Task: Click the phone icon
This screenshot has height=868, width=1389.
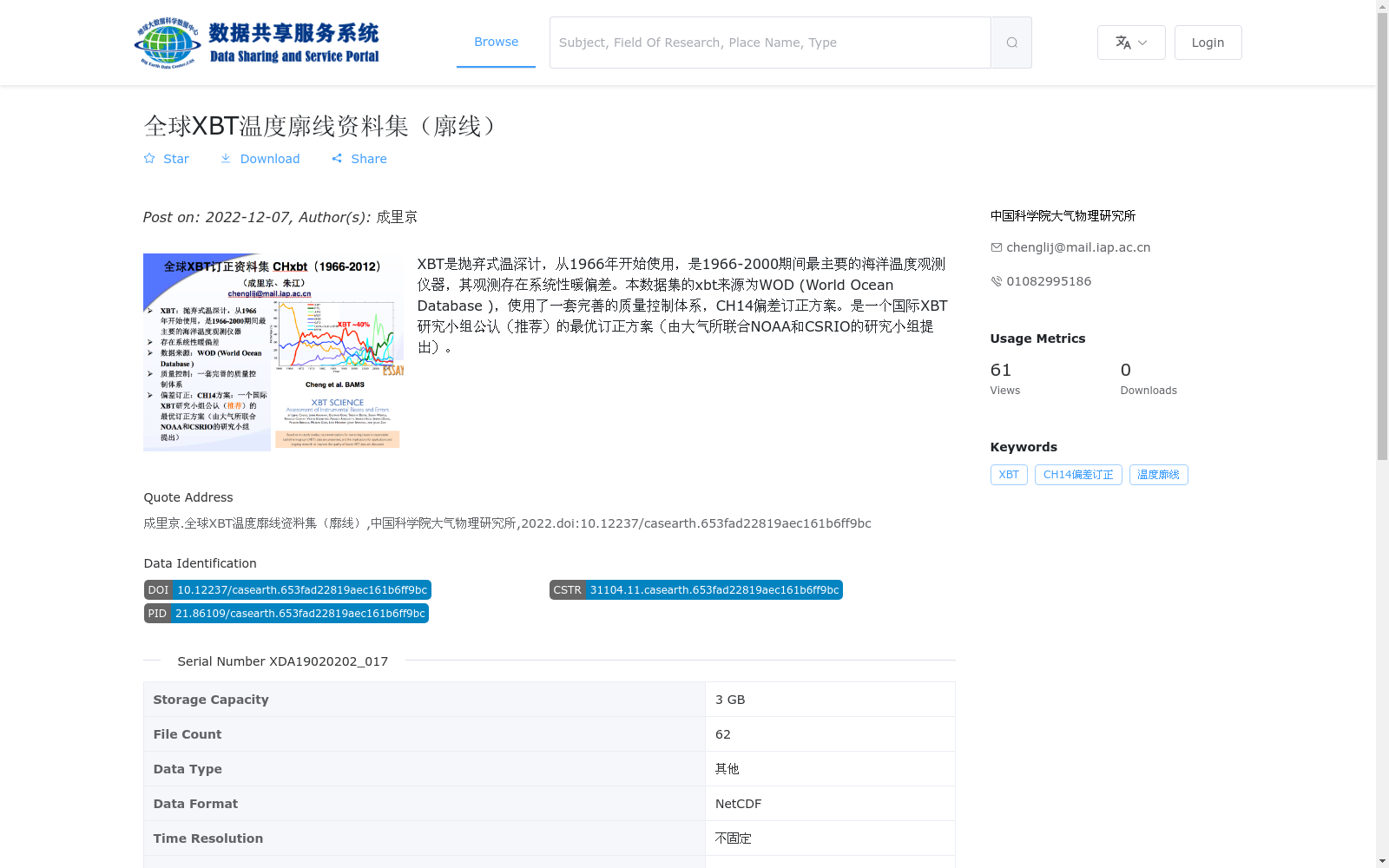Action: [x=997, y=281]
